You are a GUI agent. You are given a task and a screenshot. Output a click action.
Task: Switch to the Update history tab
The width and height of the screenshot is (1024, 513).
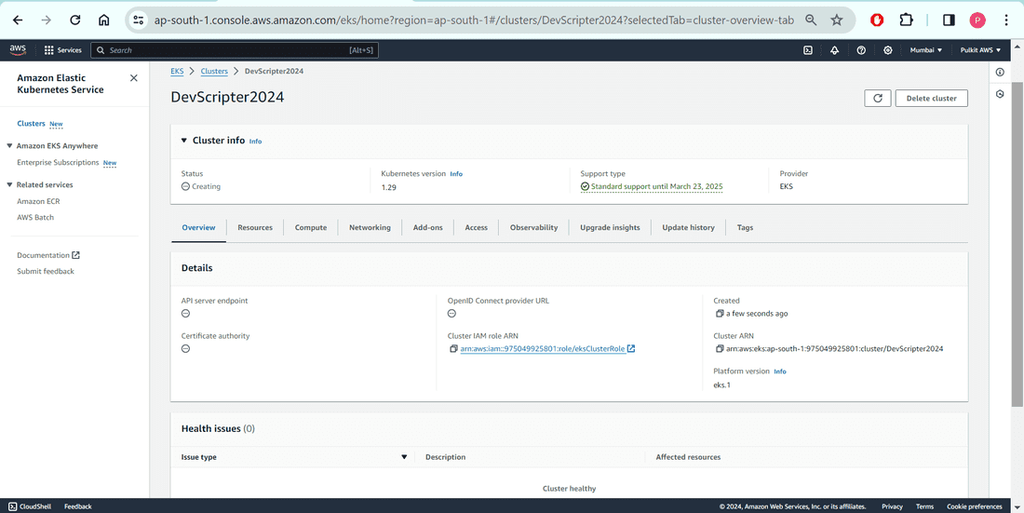(688, 228)
